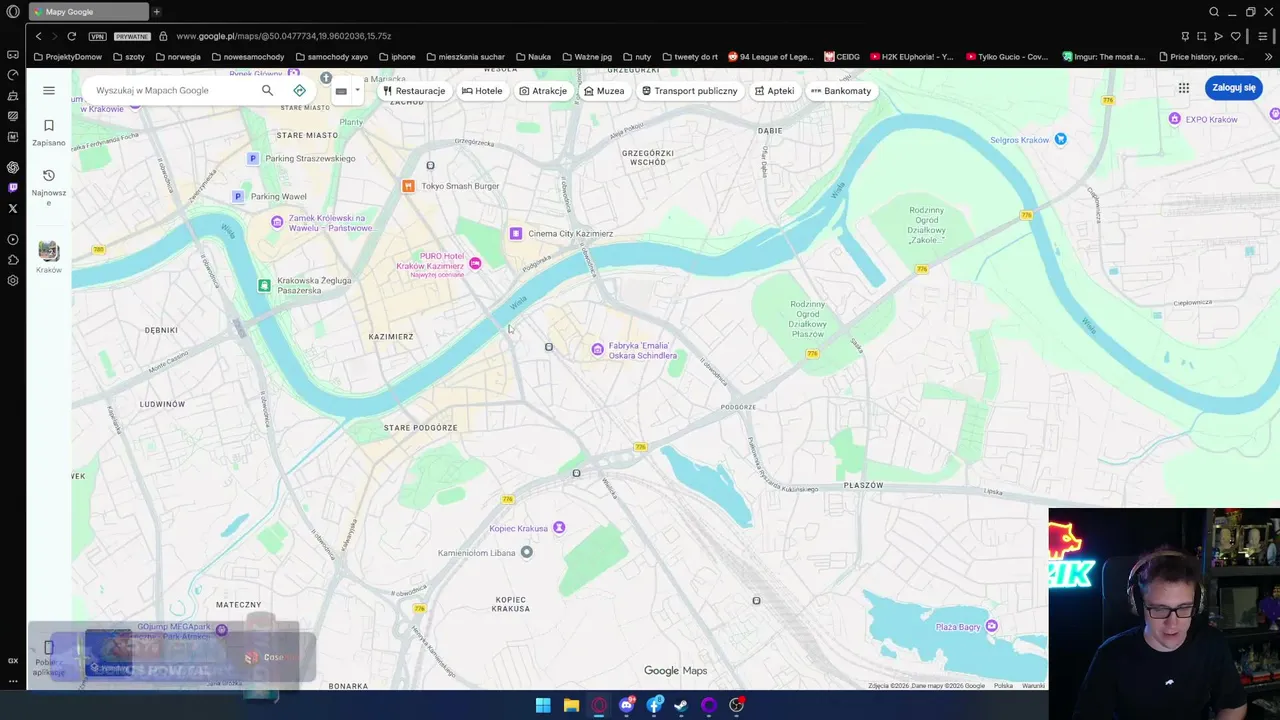
Task: Open the Google apps grid
Action: click(1183, 88)
